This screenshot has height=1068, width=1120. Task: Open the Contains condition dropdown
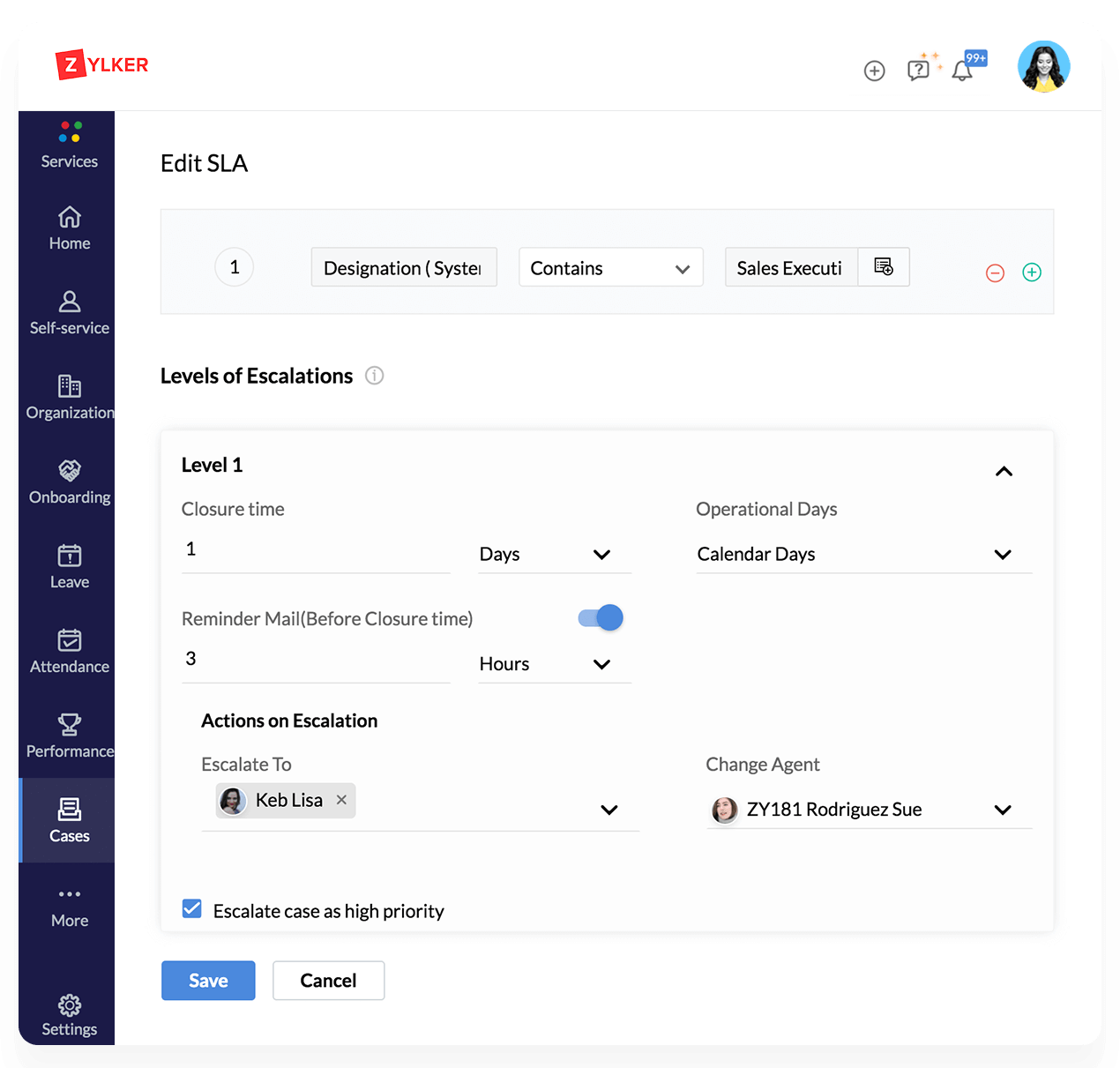[x=611, y=267]
